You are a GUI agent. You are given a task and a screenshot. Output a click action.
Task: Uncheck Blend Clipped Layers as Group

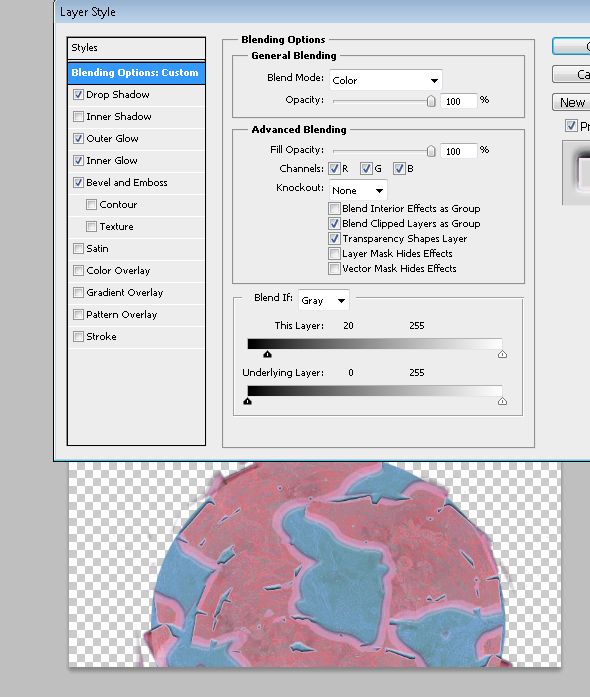334,224
